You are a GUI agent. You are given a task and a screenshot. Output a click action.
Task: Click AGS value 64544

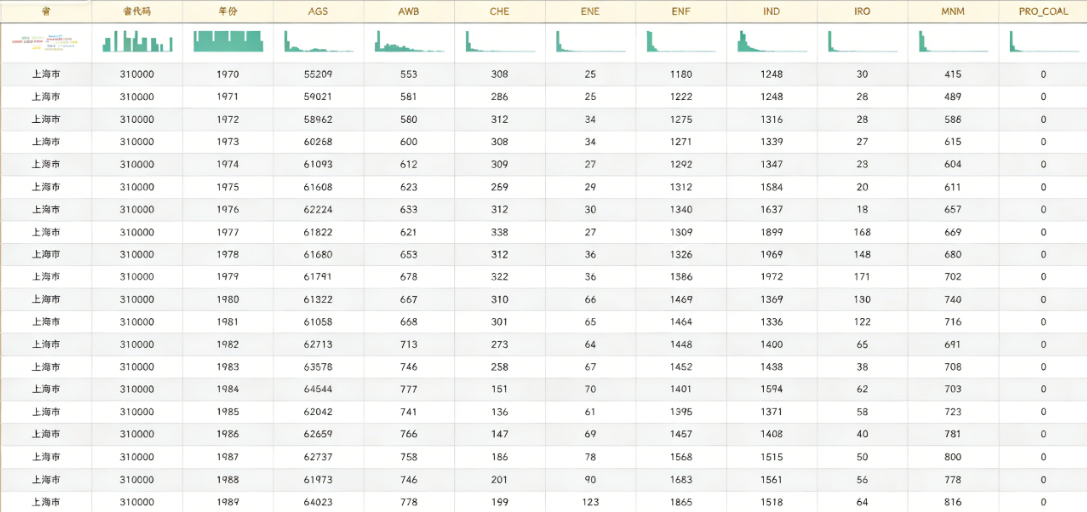pyautogui.click(x=318, y=389)
